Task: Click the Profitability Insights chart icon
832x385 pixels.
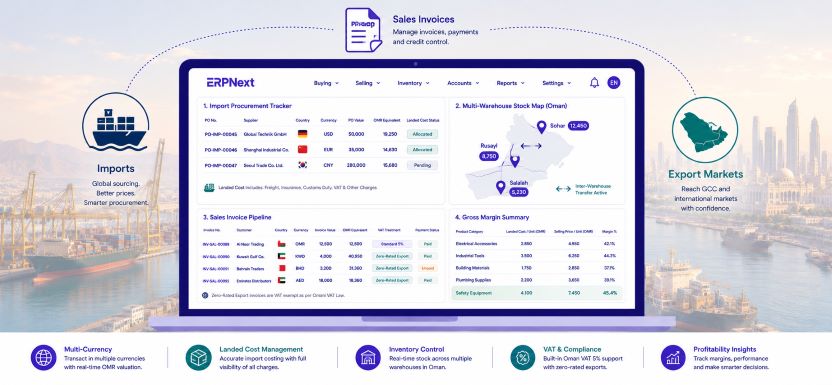Action: coord(673,357)
